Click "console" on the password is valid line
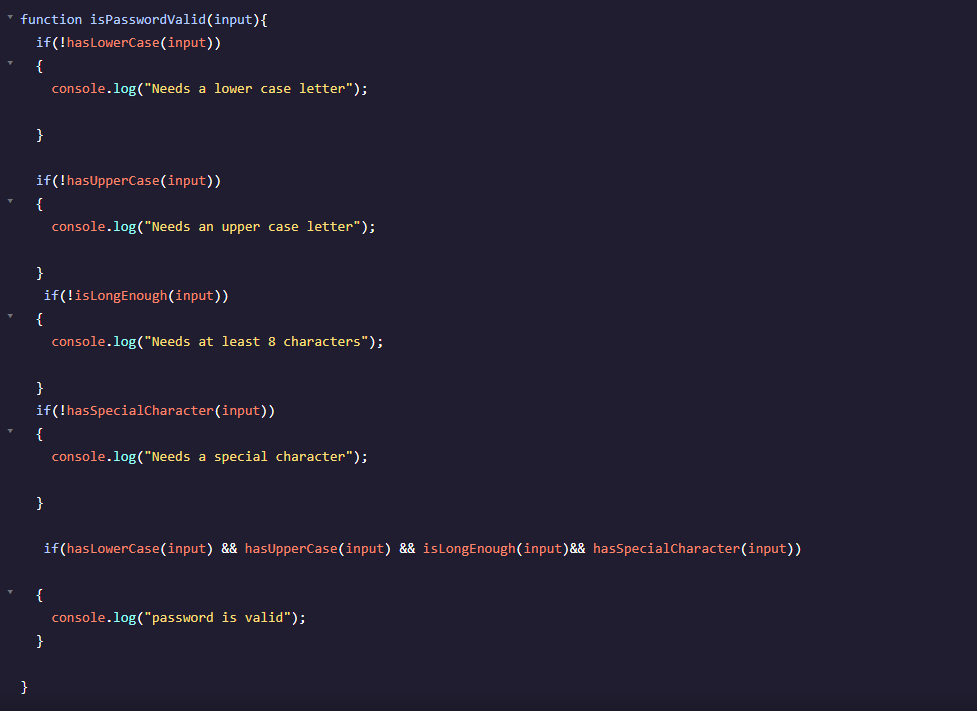The image size is (977, 711). tap(79, 618)
